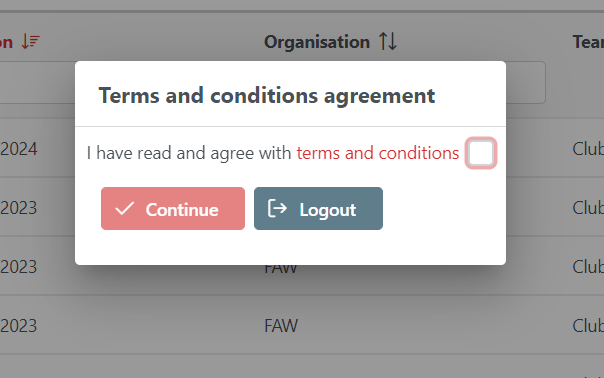Click the checkmark icon inside Continue
This screenshot has width=604, height=378.
[x=124, y=209]
